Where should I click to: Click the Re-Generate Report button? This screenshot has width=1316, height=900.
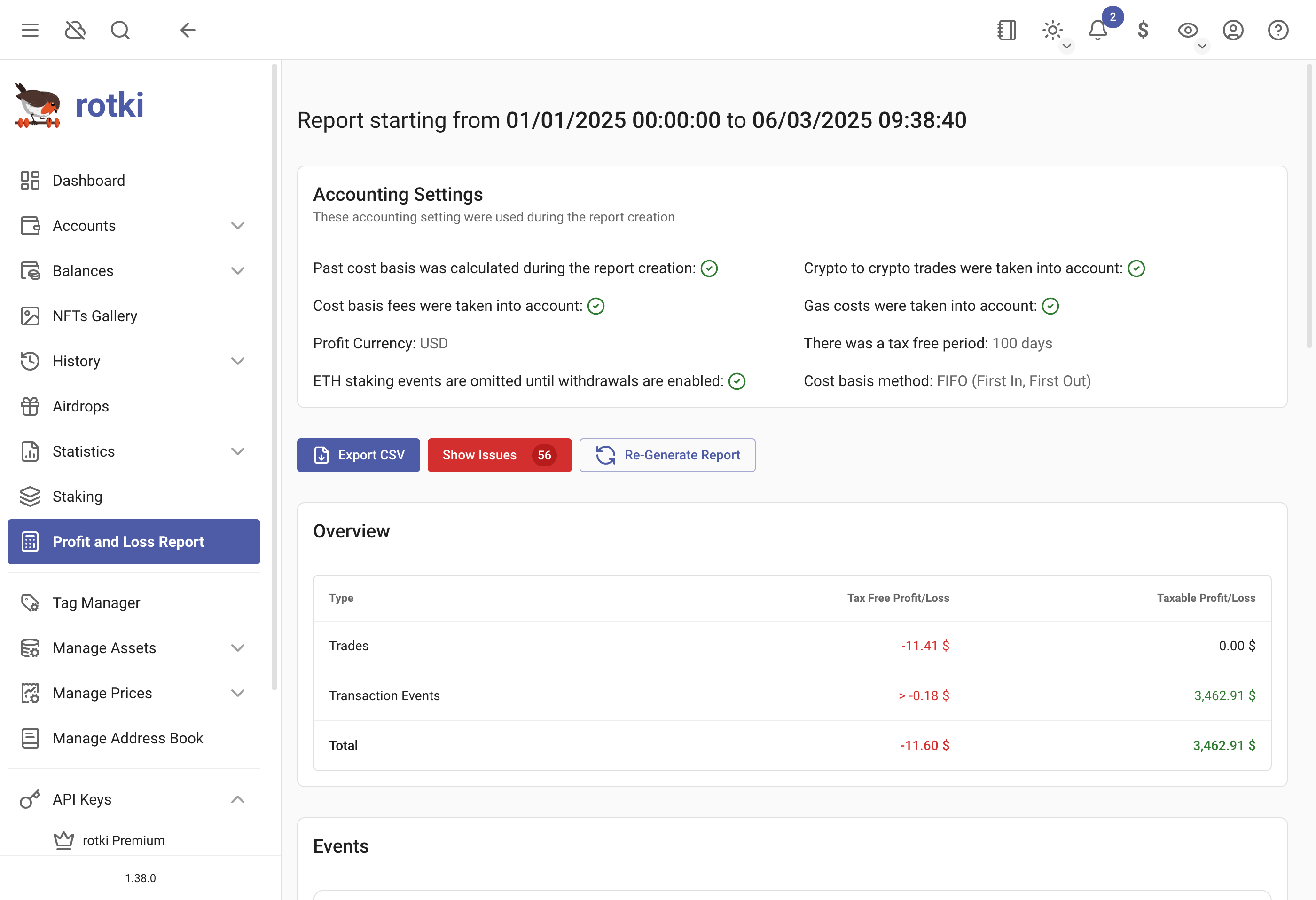tap(667, 455)
